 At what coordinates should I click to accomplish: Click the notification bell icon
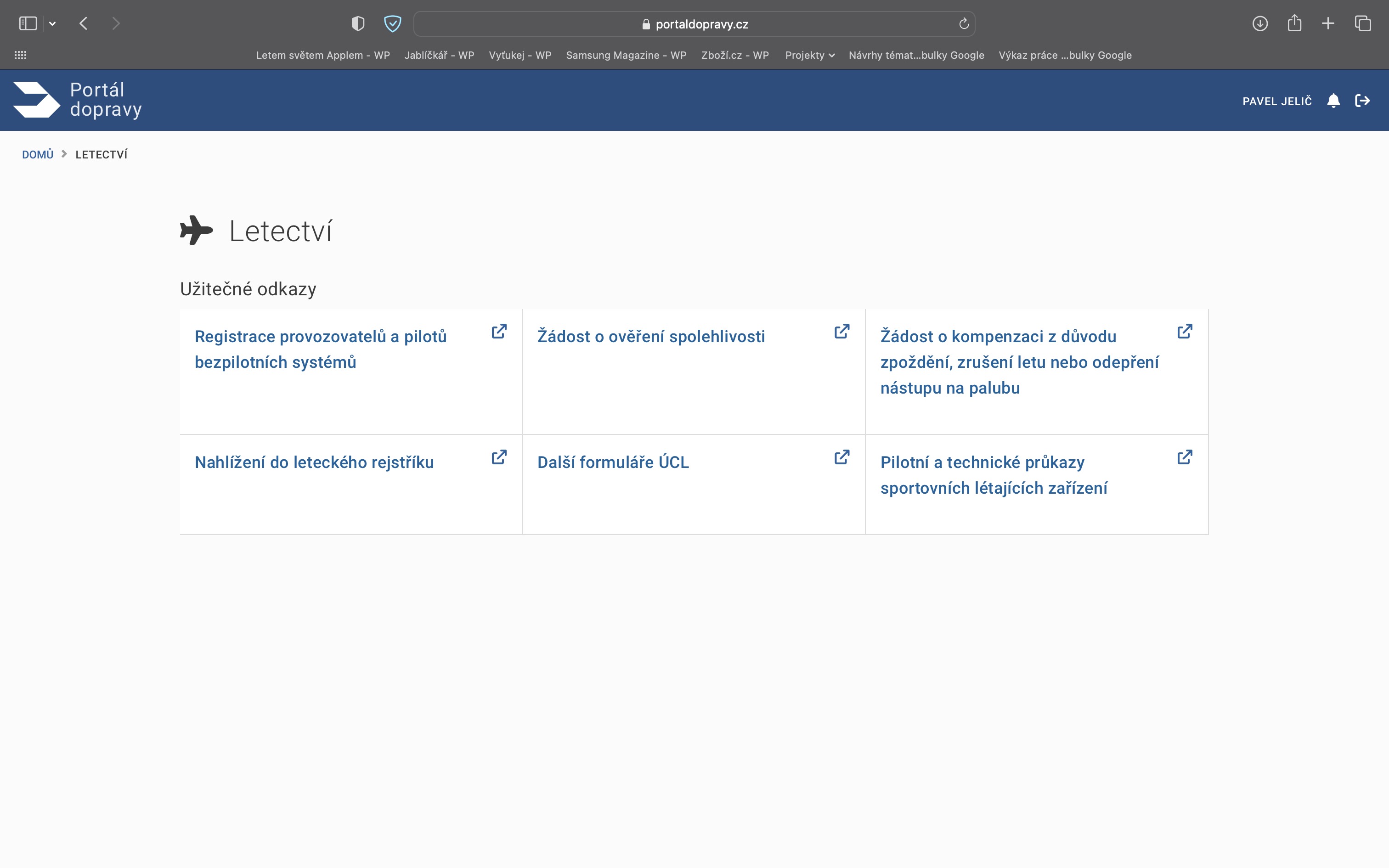tap(1333, 101)
